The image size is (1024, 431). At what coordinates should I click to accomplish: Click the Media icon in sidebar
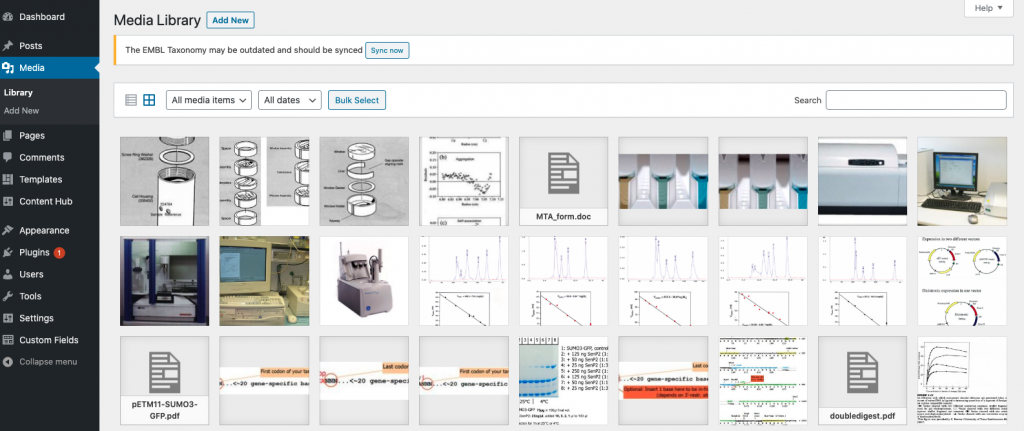pos(8,68)
